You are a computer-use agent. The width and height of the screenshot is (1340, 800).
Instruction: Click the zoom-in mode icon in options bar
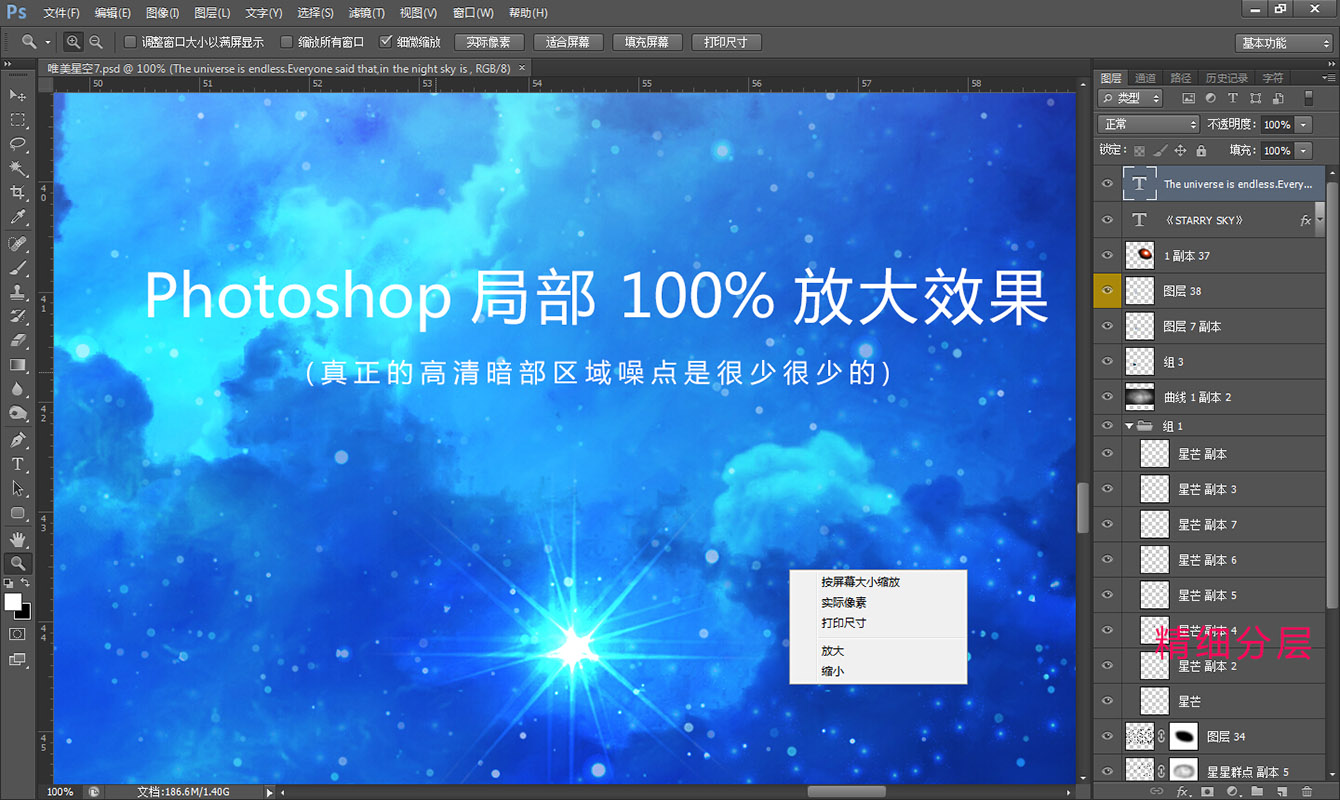(x=73, y=42)
